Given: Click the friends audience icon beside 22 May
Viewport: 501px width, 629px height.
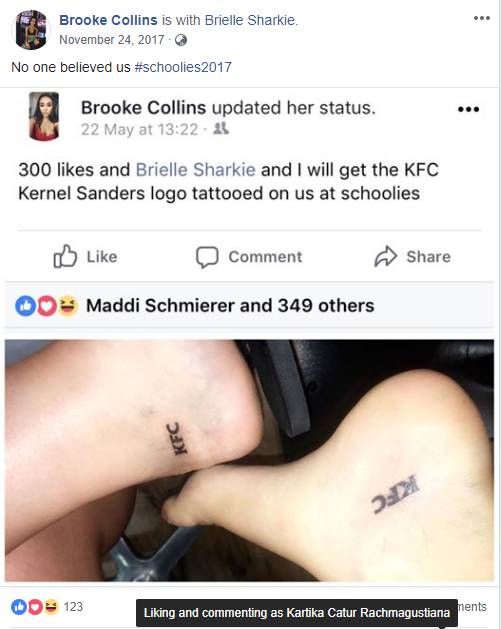Looking at the screenshot, I should pyautogui.click(x=221, y=129).
